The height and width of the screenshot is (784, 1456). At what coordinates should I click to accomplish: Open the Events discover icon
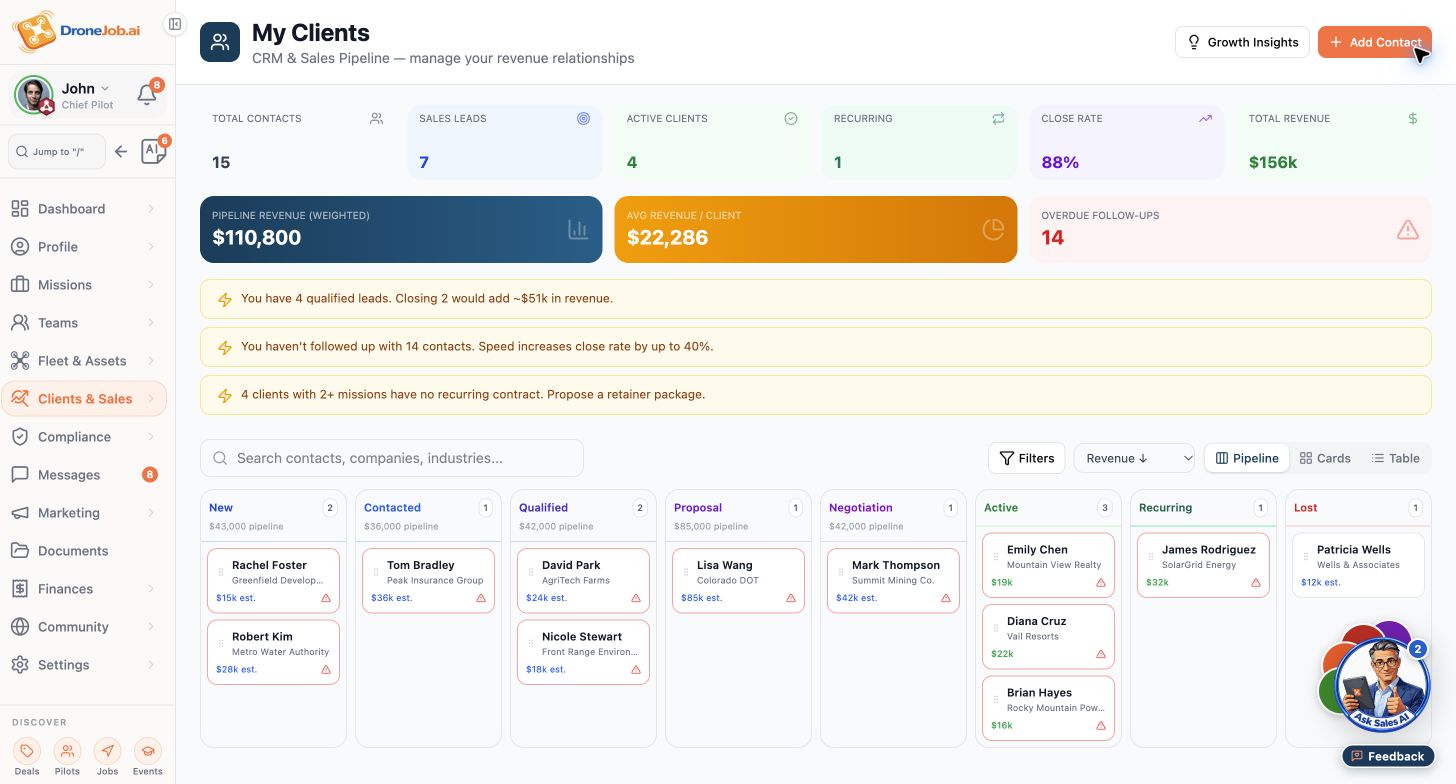click(x=147, y=751)
